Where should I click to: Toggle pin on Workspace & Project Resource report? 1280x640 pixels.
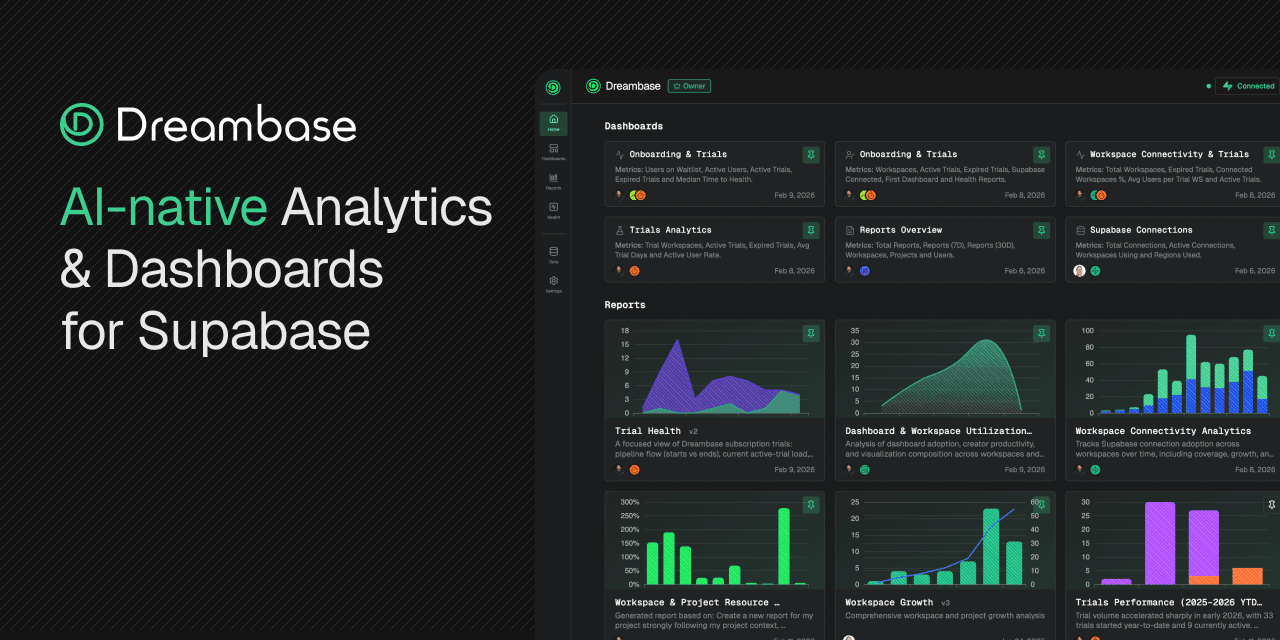point(810,505)
